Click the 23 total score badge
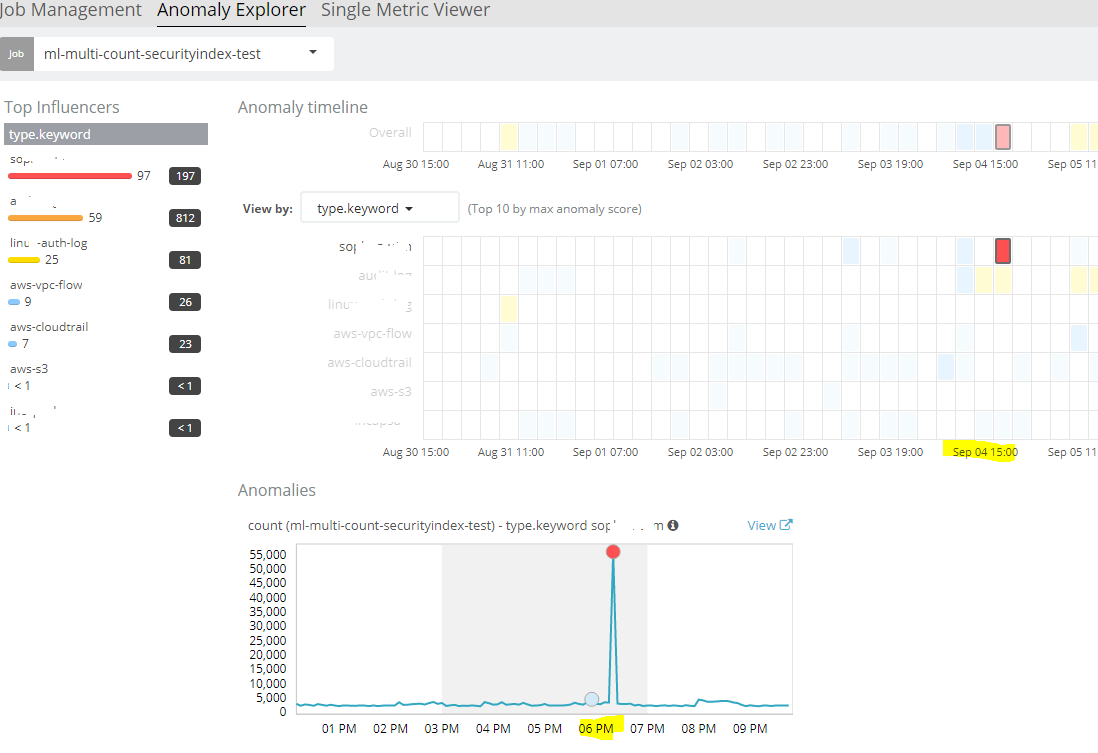Image resolution: width=1098 pixels, height=753 pixels. [185, 344]
